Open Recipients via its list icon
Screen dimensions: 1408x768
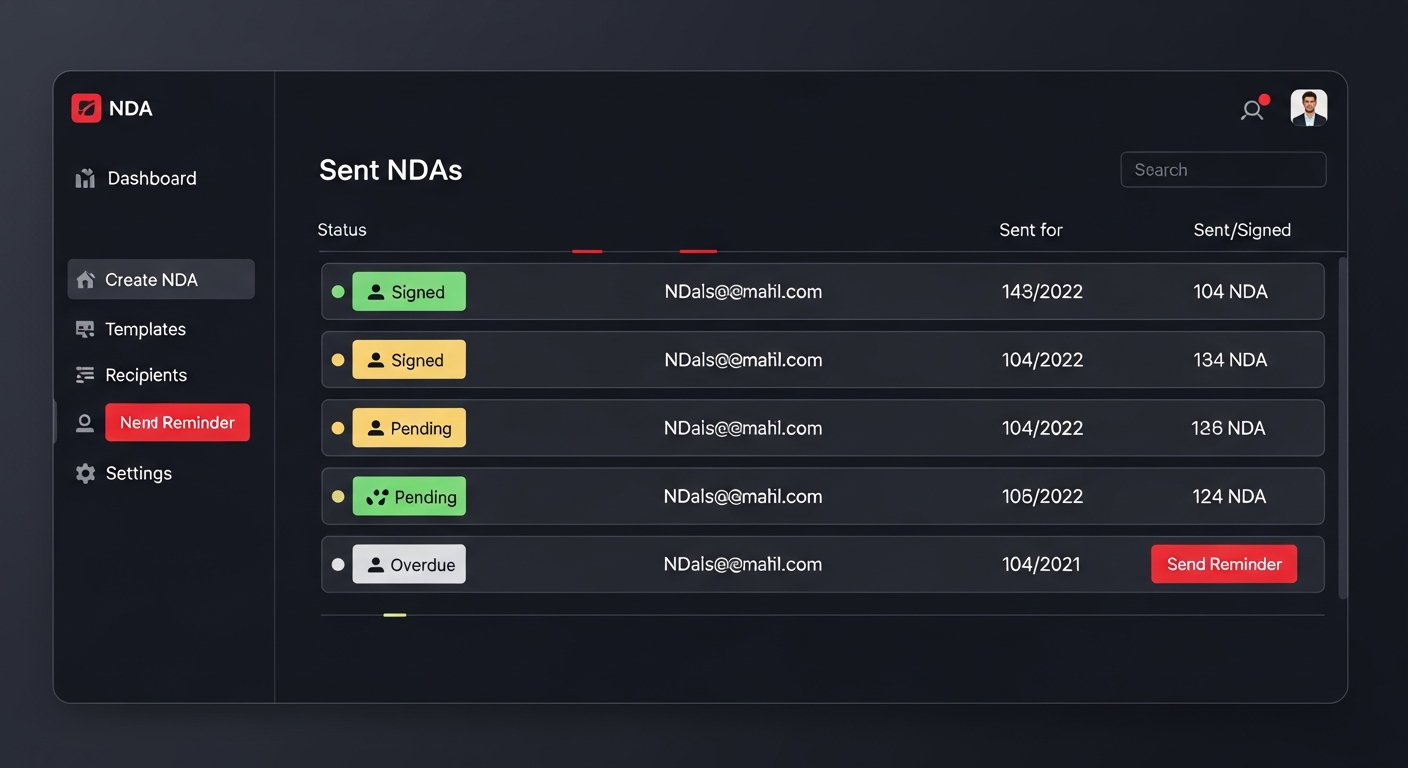[85, 374]
